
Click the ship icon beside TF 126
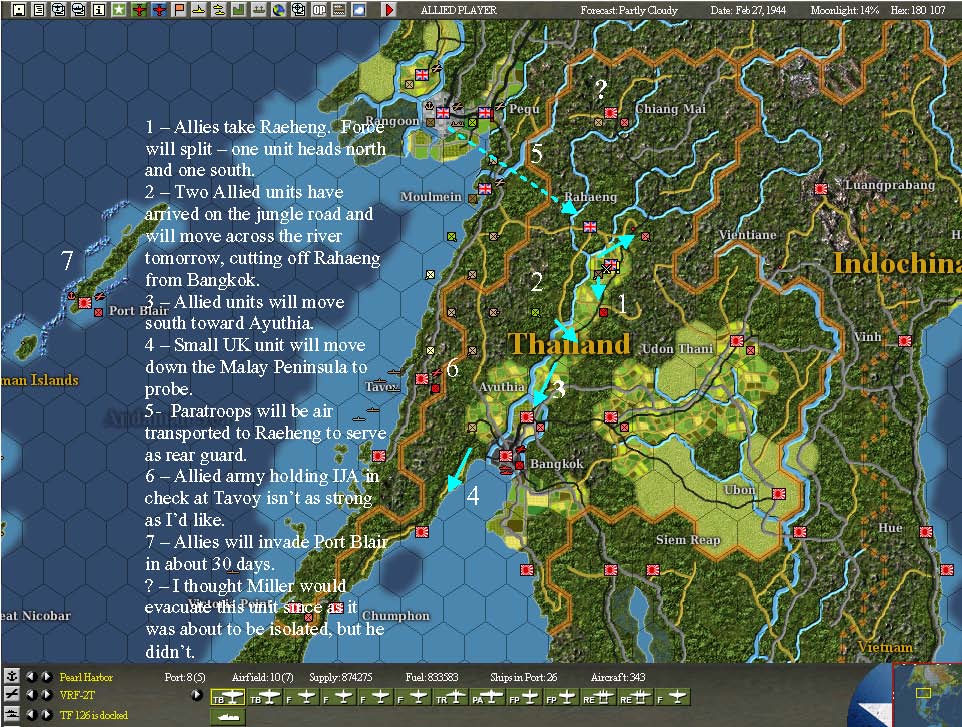(x=11, y=714)
